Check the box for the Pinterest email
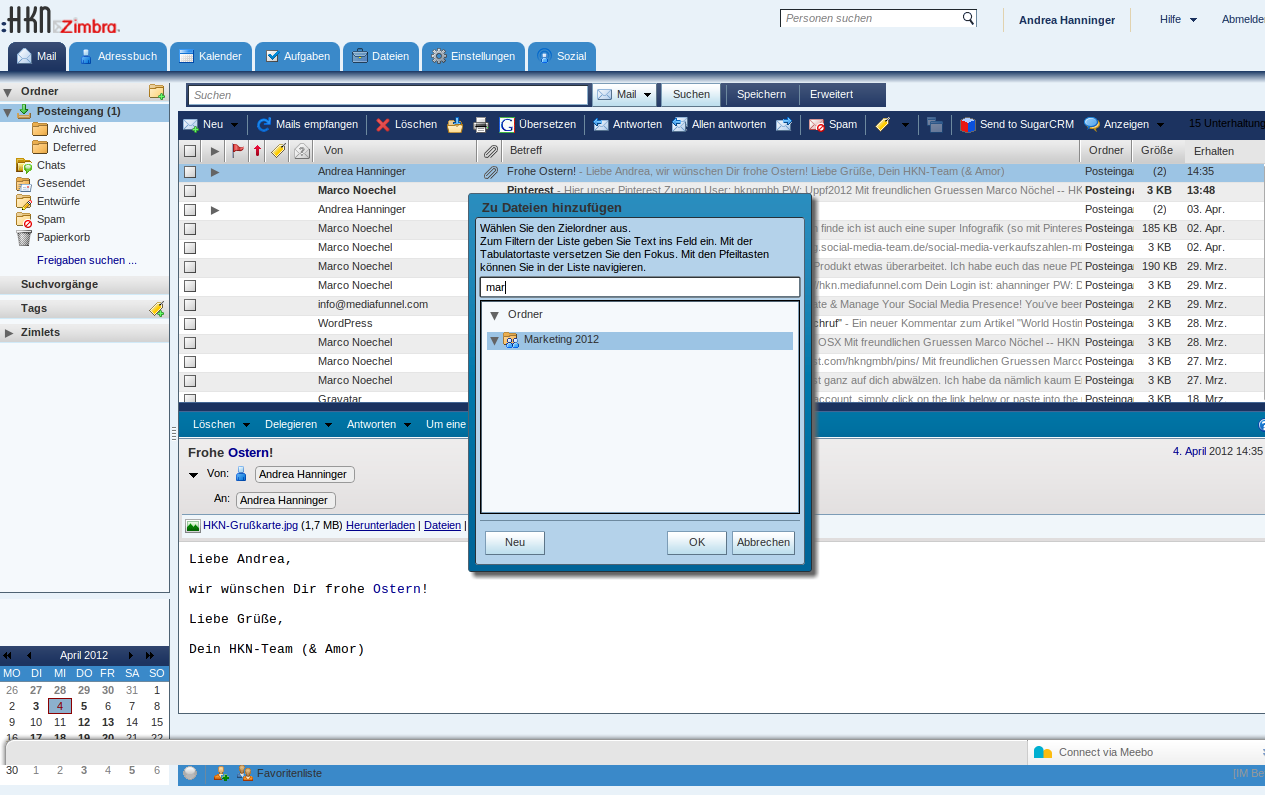The image size is (1265, 795). point(190,190)
